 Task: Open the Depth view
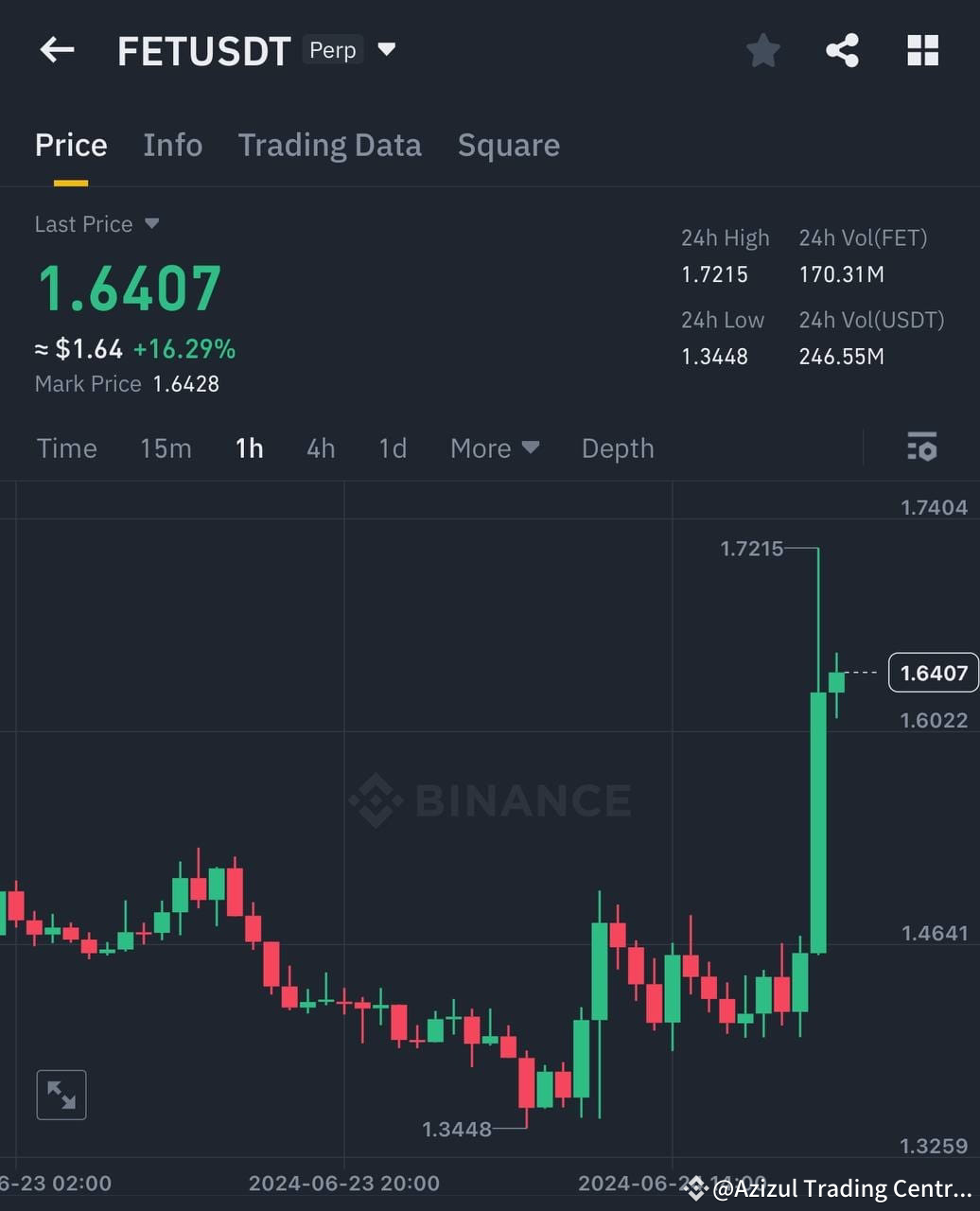pyautogui.click(x=618, y=448)
